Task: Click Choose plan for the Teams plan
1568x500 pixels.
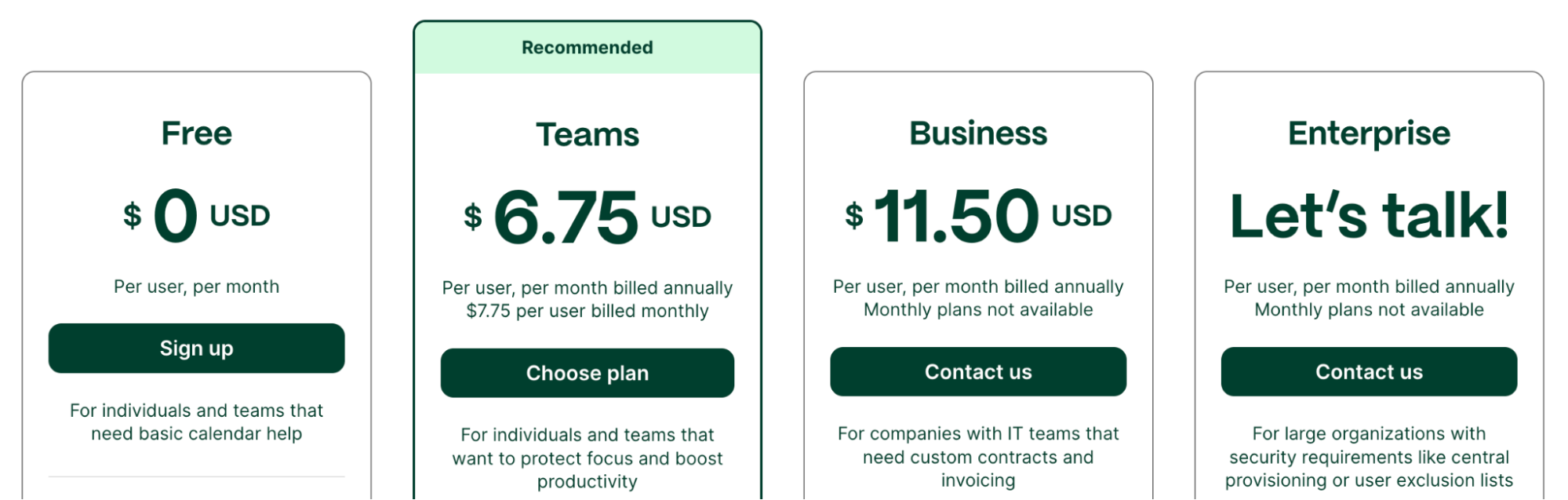Action: click(x=587, y=373)
